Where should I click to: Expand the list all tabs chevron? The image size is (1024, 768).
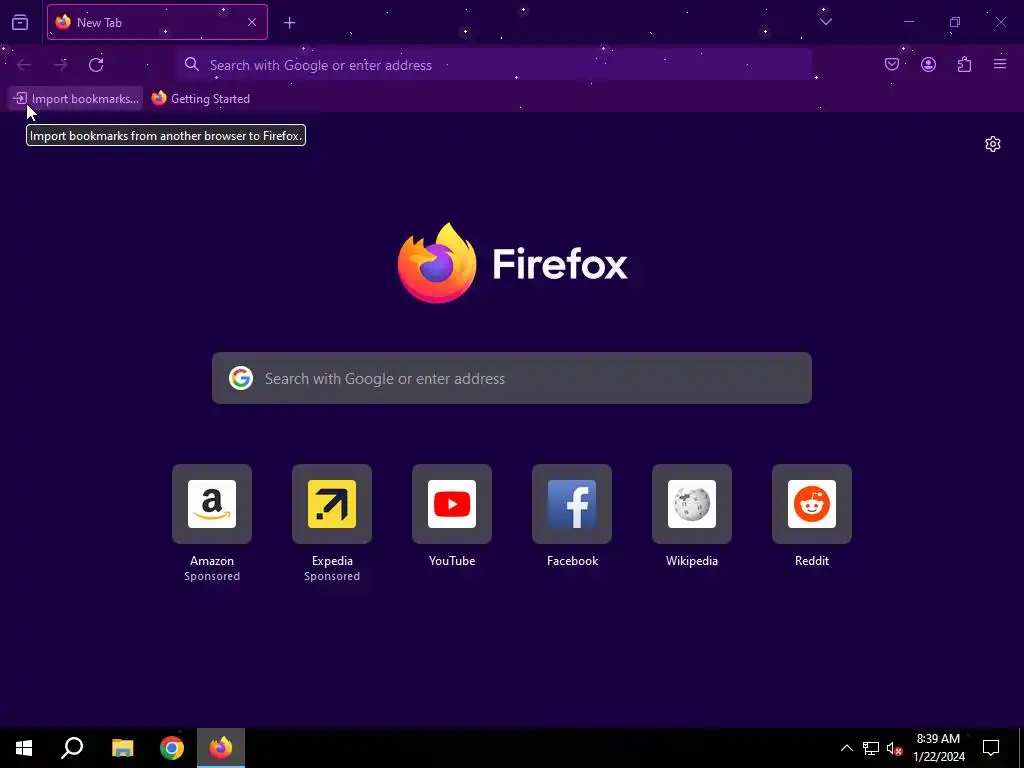[825, 22]
